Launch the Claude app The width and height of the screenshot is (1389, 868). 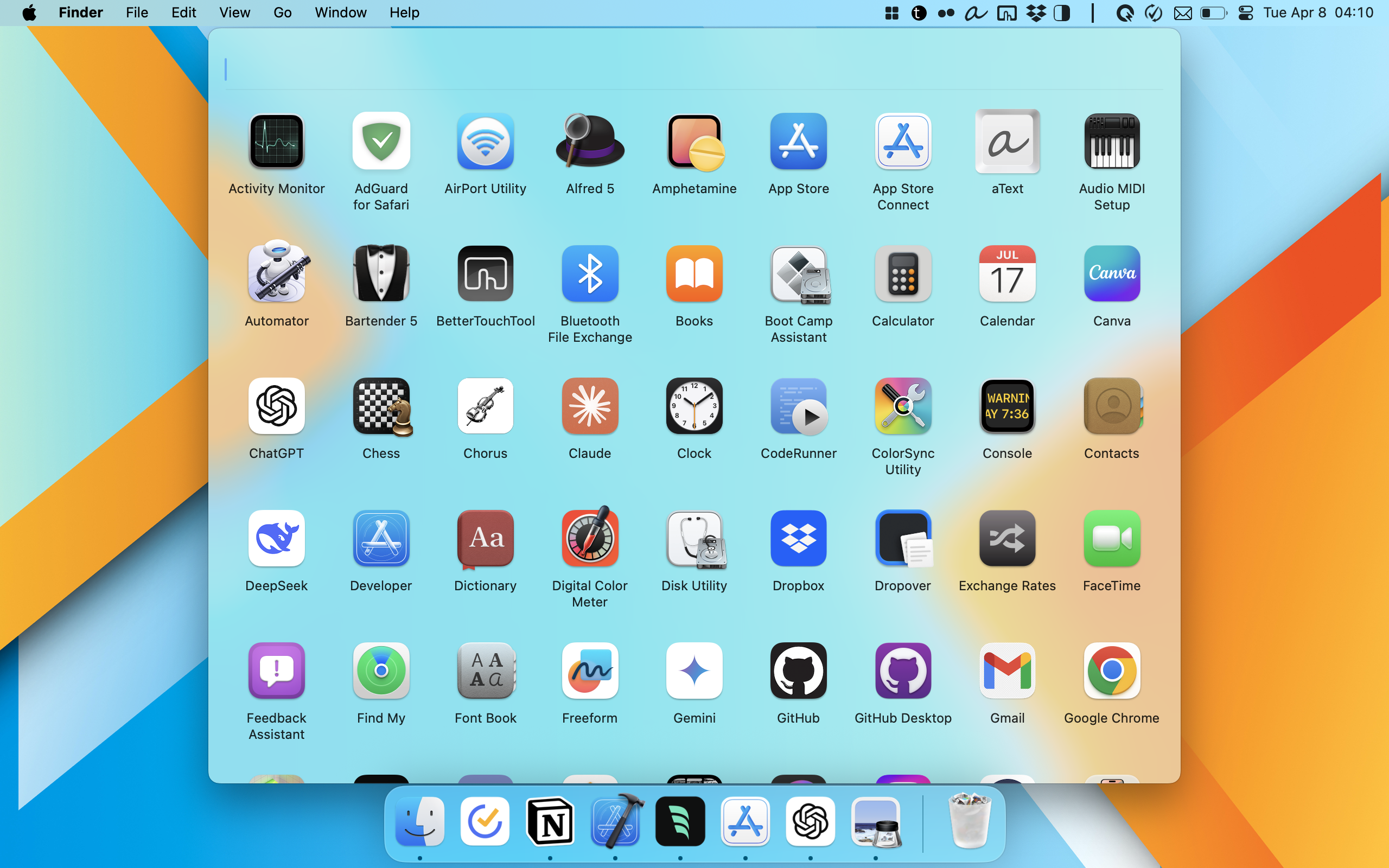click(x=589, y=406)
